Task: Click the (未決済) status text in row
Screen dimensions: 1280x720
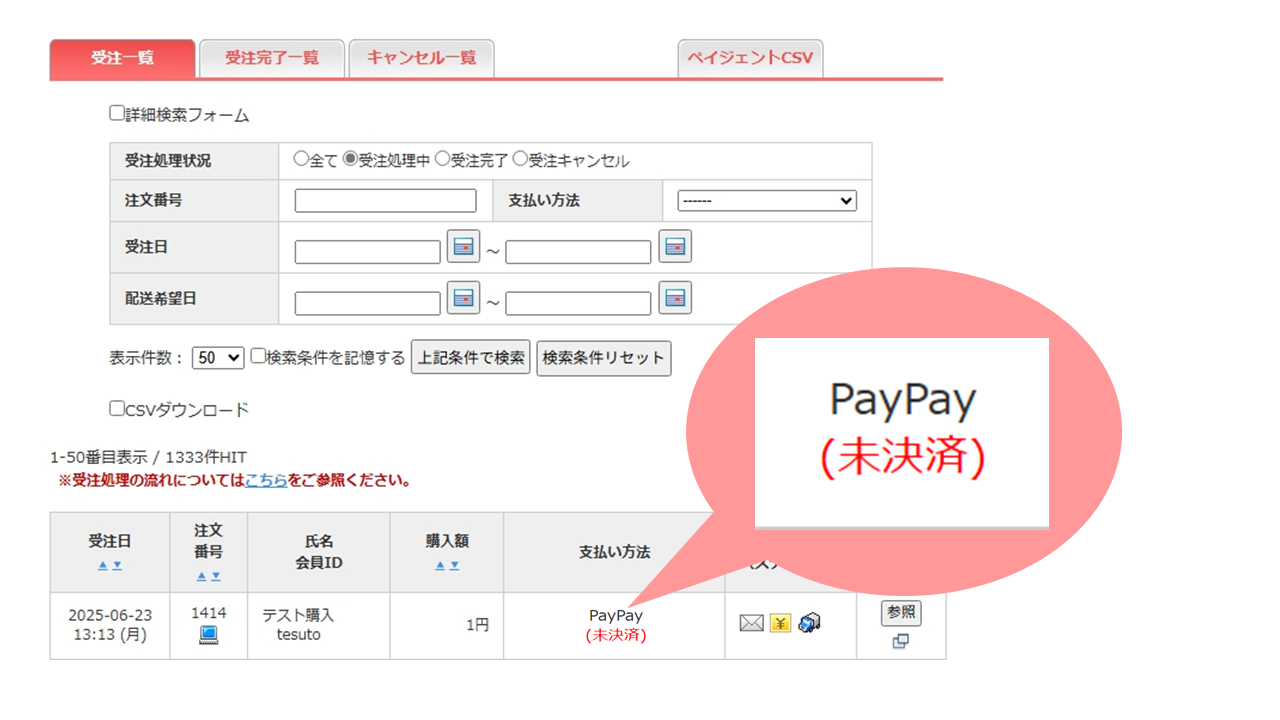Action: (616, 635)
